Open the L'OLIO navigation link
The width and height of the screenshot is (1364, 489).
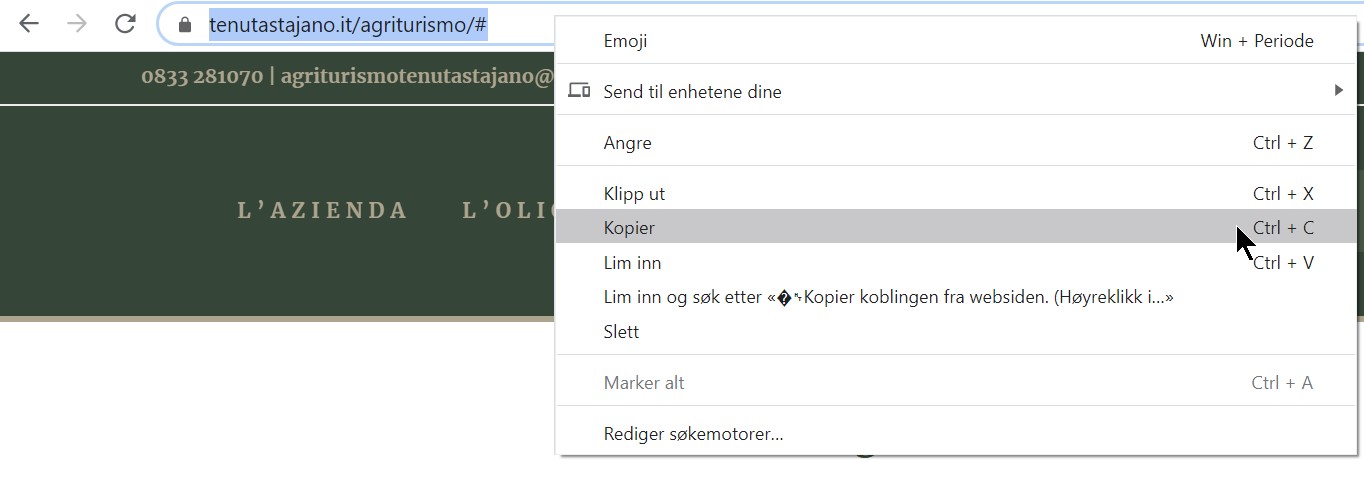[510, 211]
